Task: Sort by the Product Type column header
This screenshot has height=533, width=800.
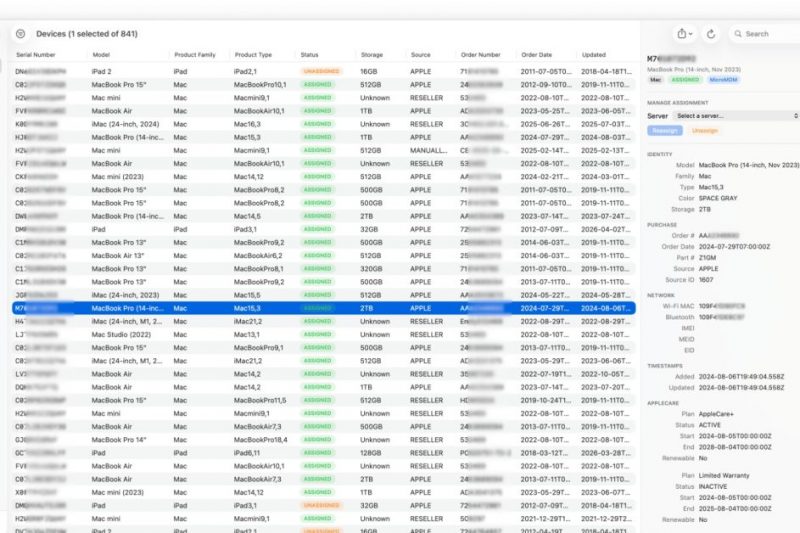Action: [253, 55]
